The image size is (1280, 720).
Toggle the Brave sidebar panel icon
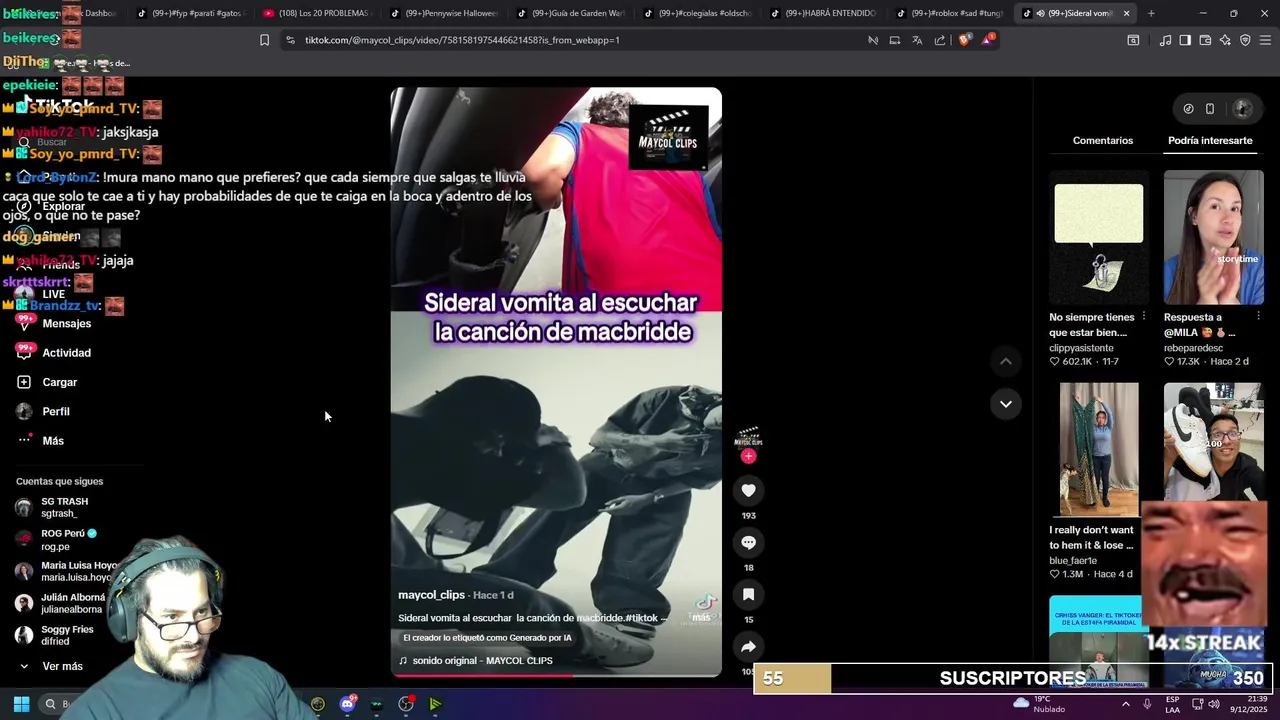click(1185, 40)
